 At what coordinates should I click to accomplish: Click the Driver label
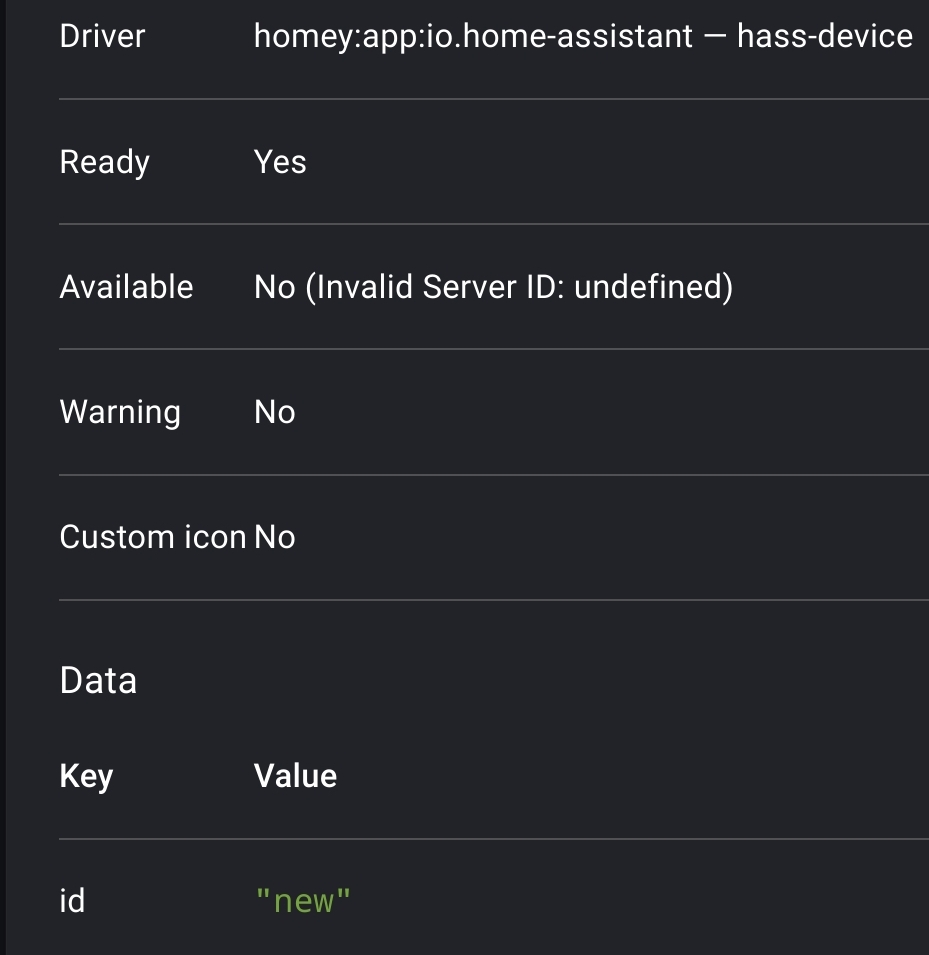click(102, 36)
